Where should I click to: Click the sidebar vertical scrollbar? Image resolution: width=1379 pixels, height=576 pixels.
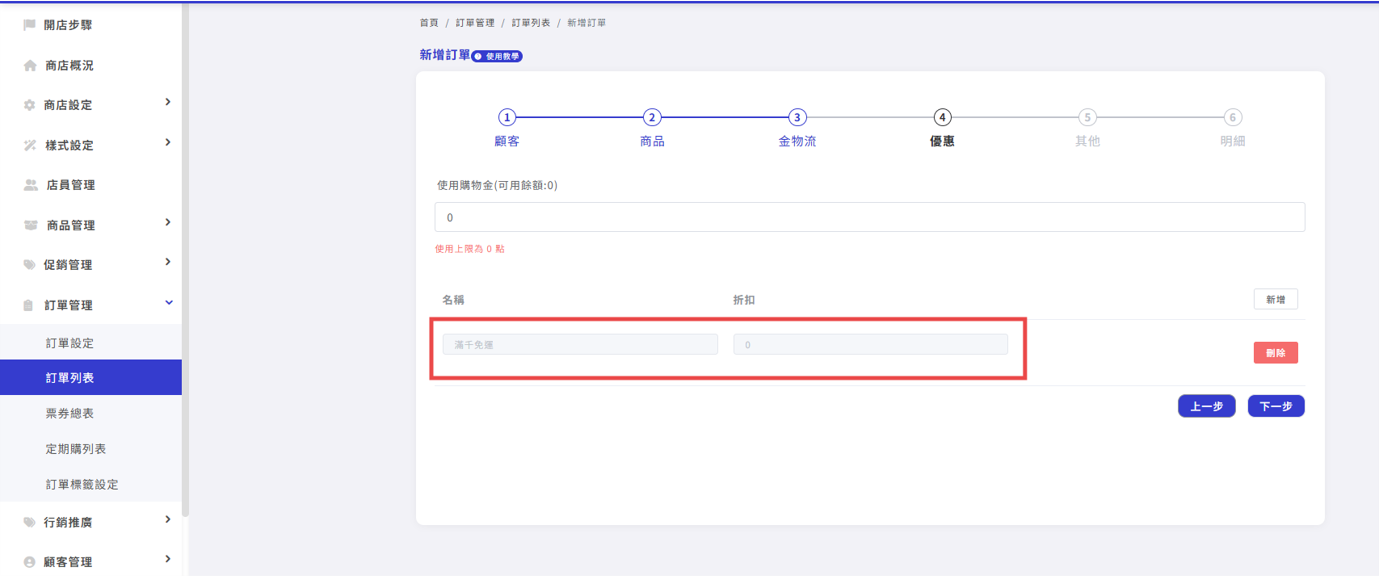pyautogui.click(x=185, y=260)
